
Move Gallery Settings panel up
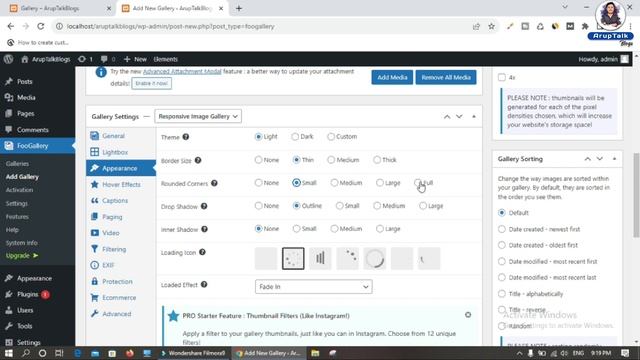pyautogui.click(x=447, y=117)
